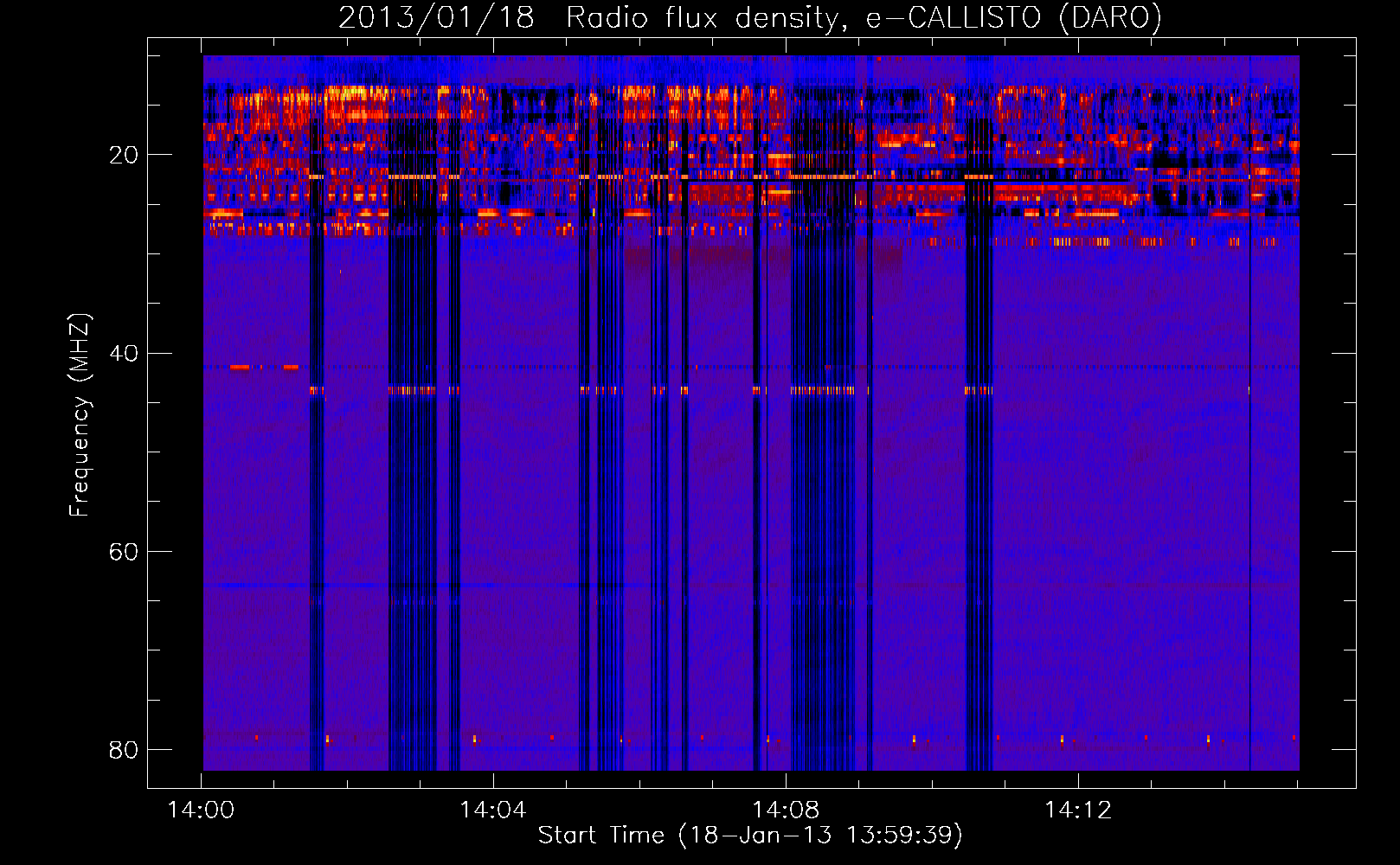
Task: Click the '14:08' time tick label
Action: point(786,811)
